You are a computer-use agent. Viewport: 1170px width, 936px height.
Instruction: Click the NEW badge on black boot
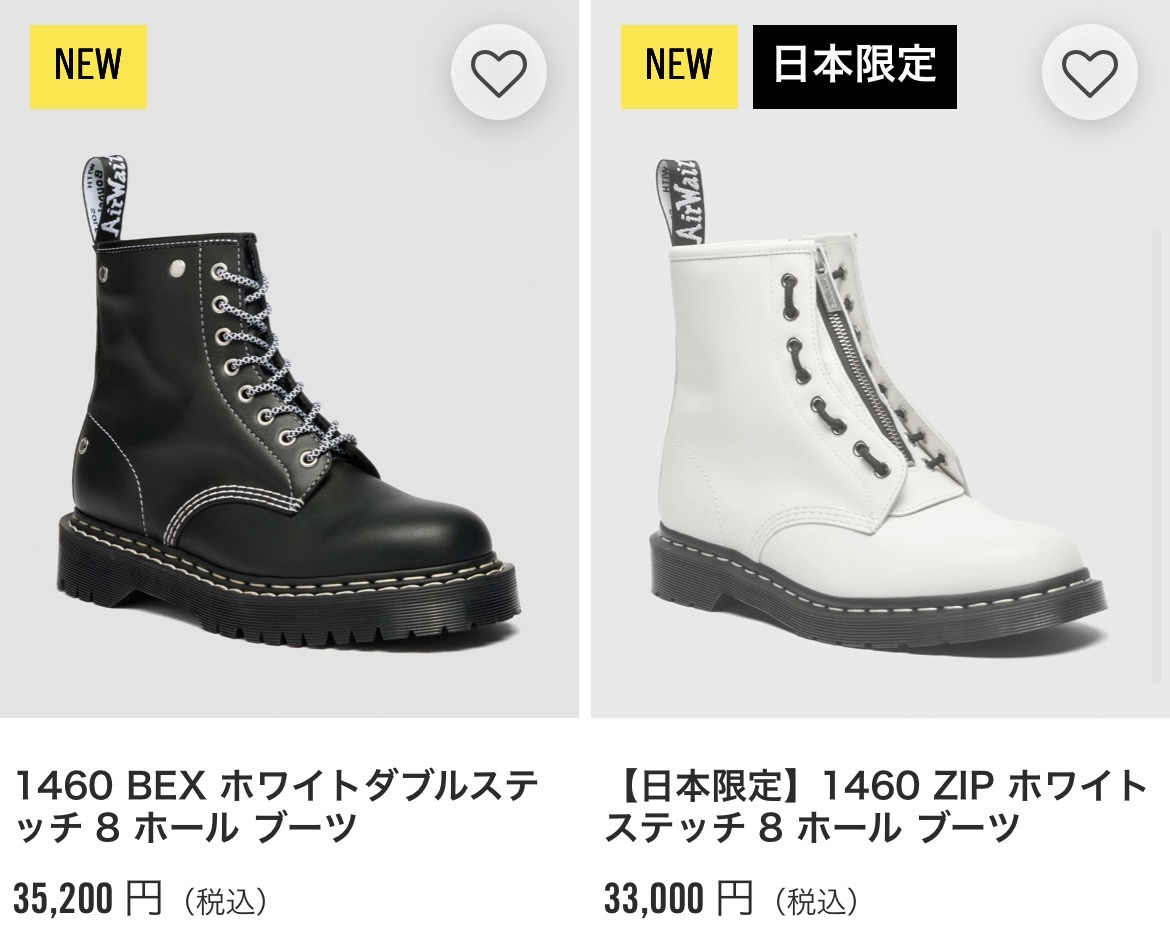coord(88,66)
